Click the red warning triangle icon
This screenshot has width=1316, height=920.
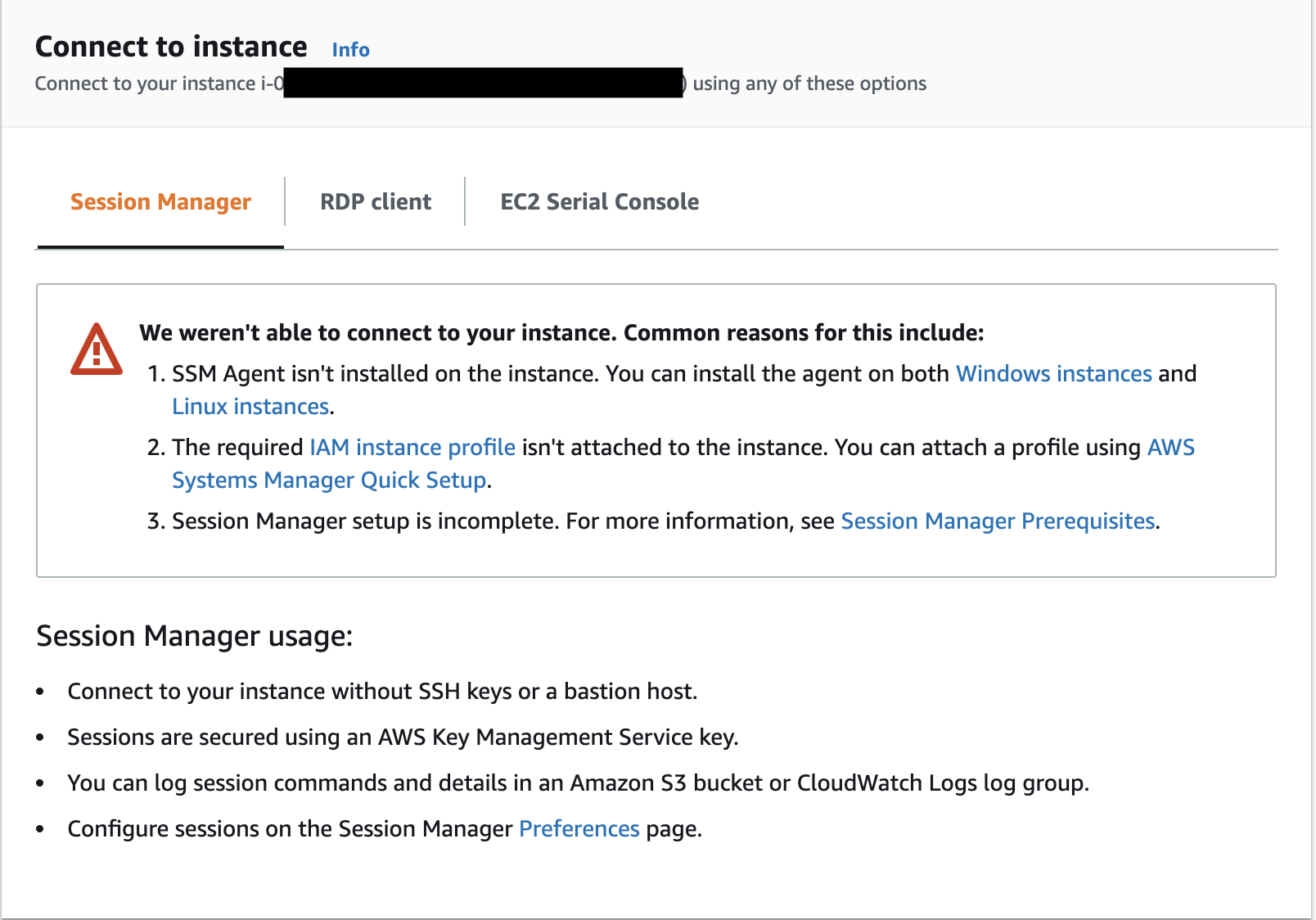pyautogui.click(x=97, y=350)
